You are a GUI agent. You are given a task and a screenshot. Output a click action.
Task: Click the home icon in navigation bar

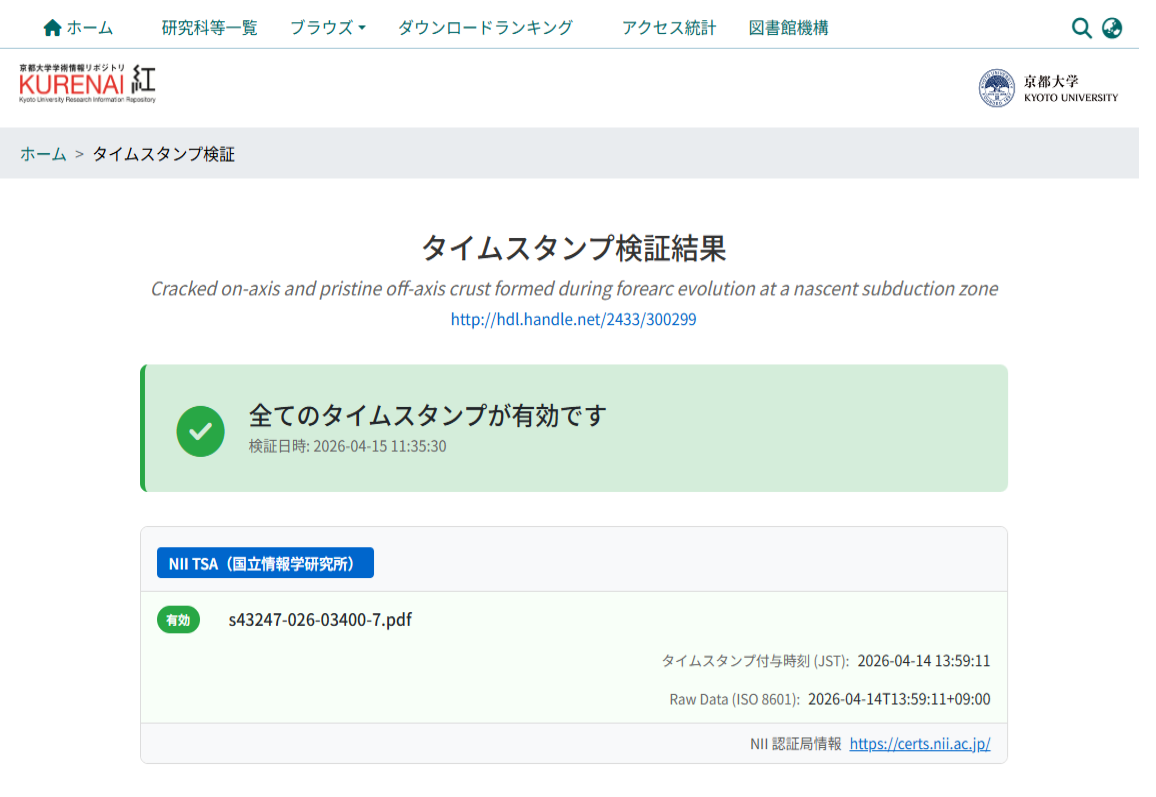tap(53, 28)
